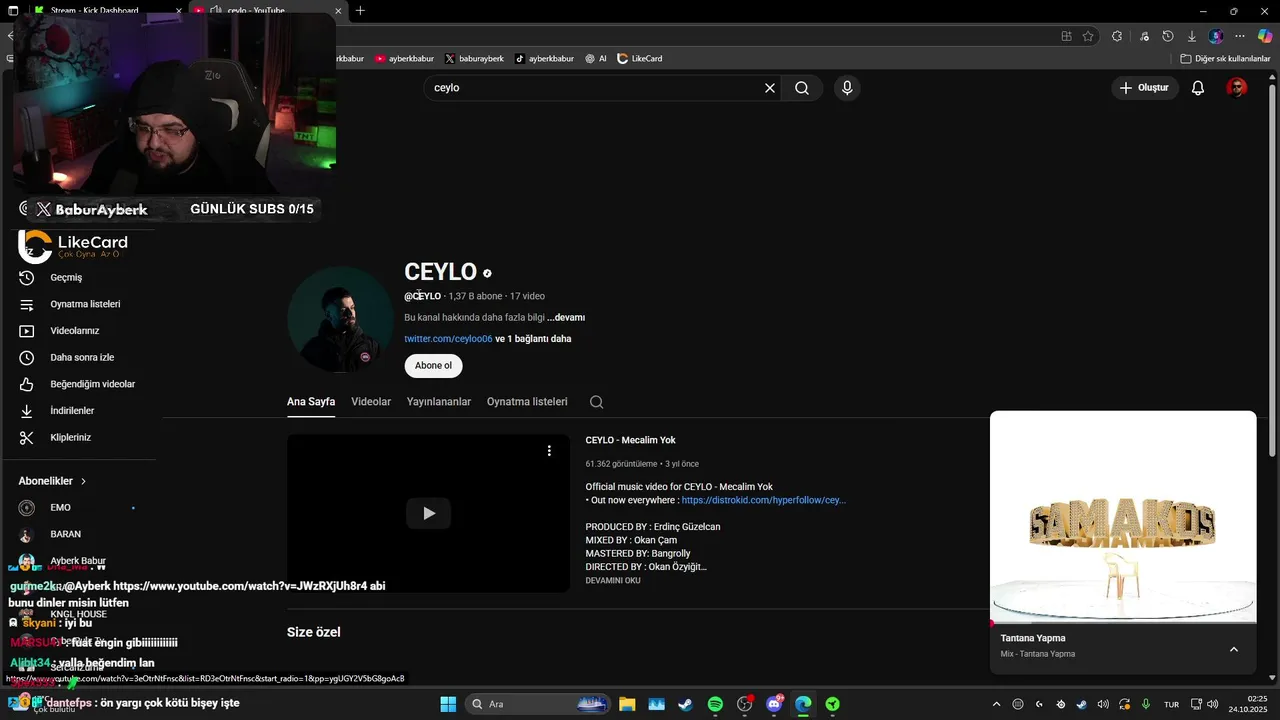Add page to favorites star icon

[1088, 36]
